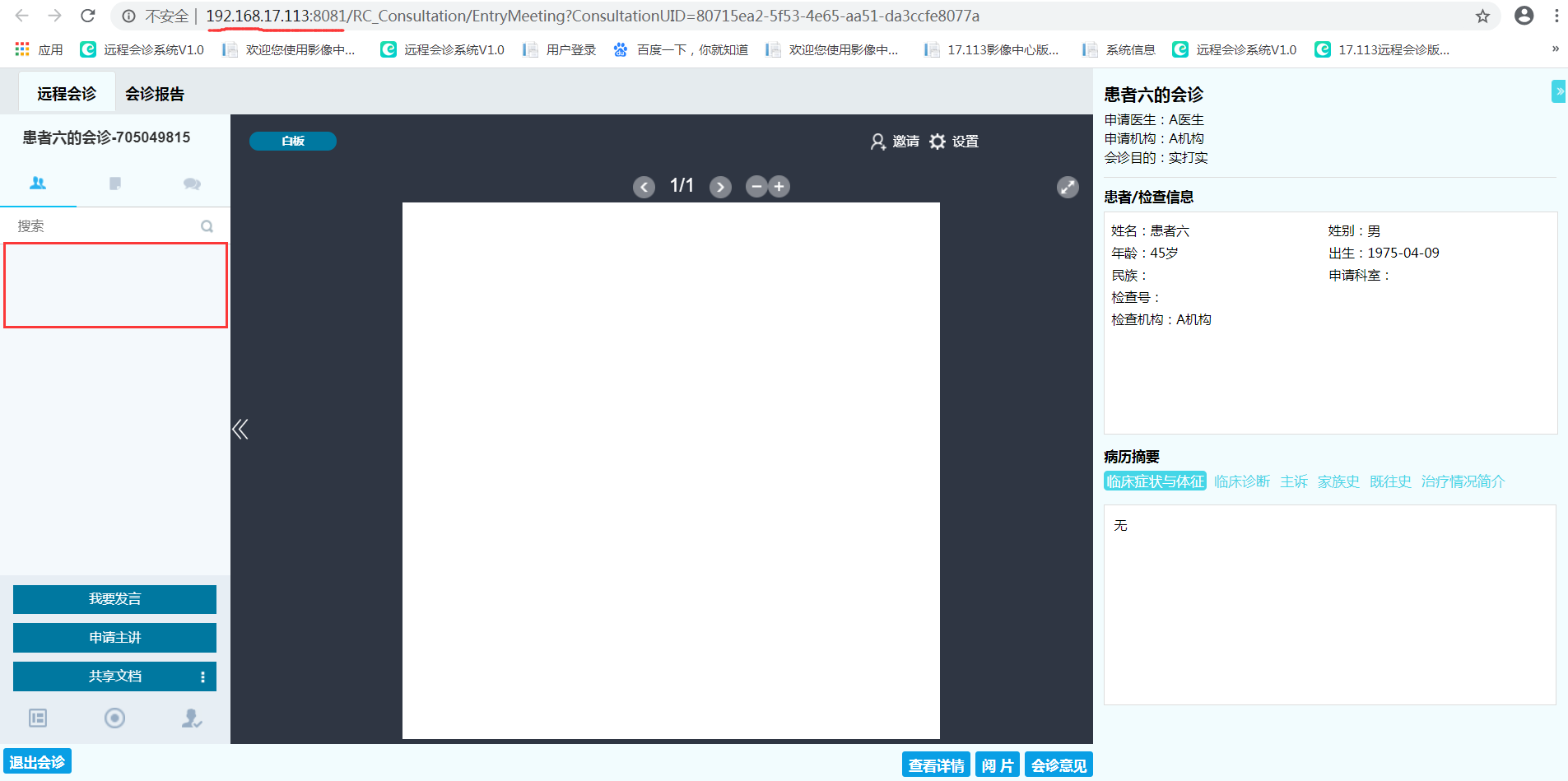This screenshot has height=781, width=1568.
Task: Go to next whiteboard page
Action: 720,187
